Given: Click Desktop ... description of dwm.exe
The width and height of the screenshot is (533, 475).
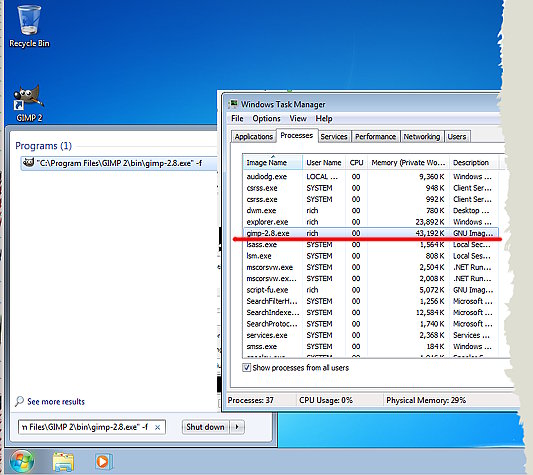Looking at the screenshot, I should point(471,210).
